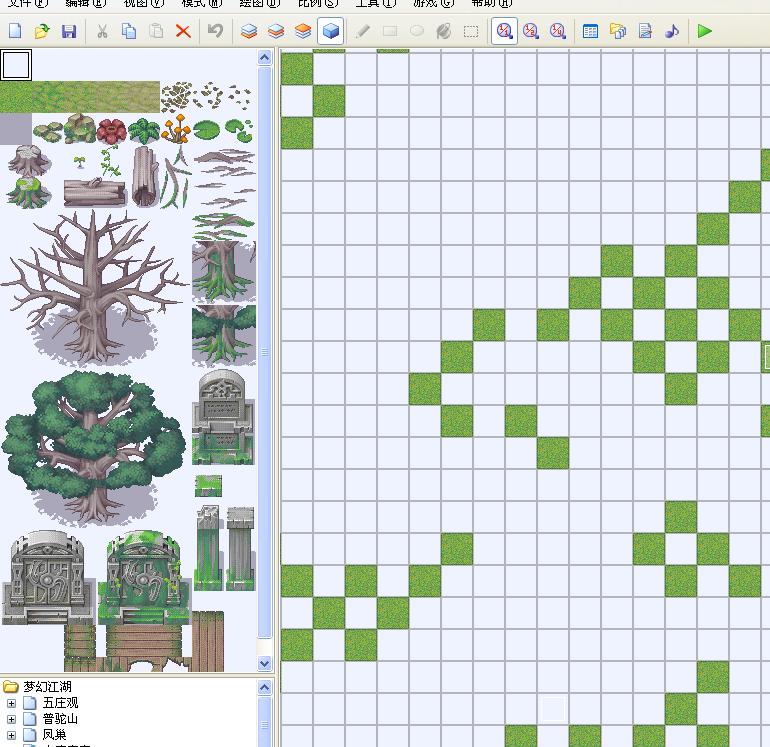Open the 视图 (View) menu
Viewport: 770px width, 747px height.
[144, 3]
